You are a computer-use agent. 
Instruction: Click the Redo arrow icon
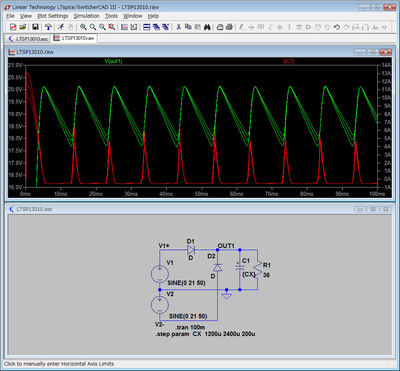pos(346,27)
